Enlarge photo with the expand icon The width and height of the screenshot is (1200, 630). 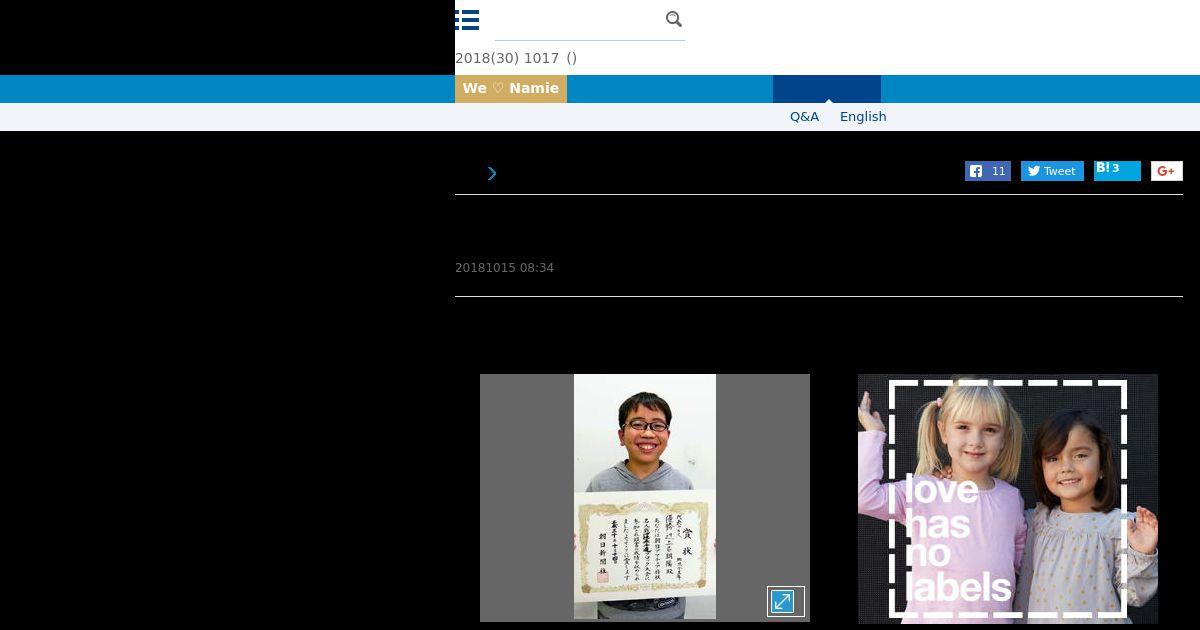[785, 601]
